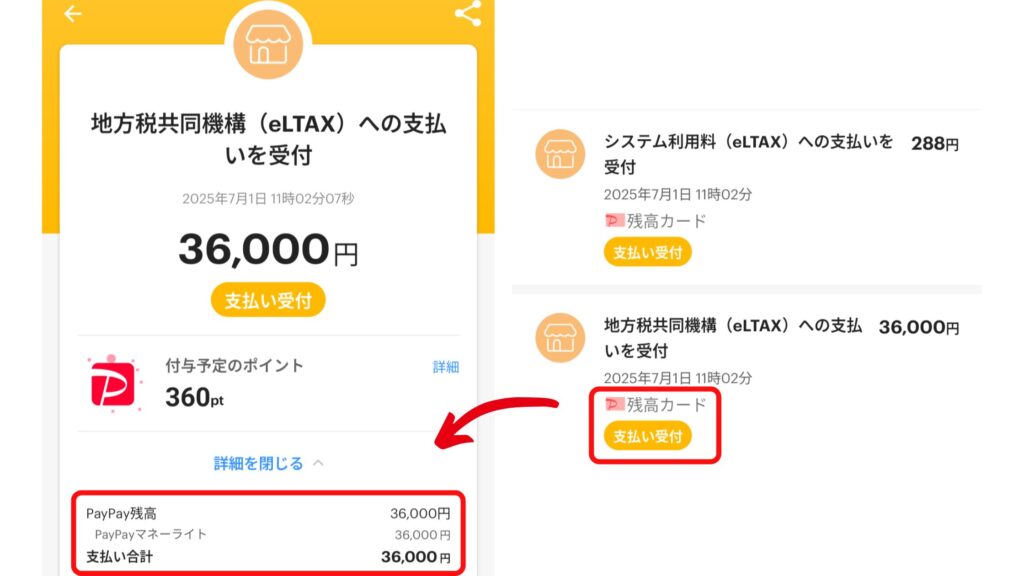Tap the red PayPay points logo
1024x576 pixels.
[112, 385]
